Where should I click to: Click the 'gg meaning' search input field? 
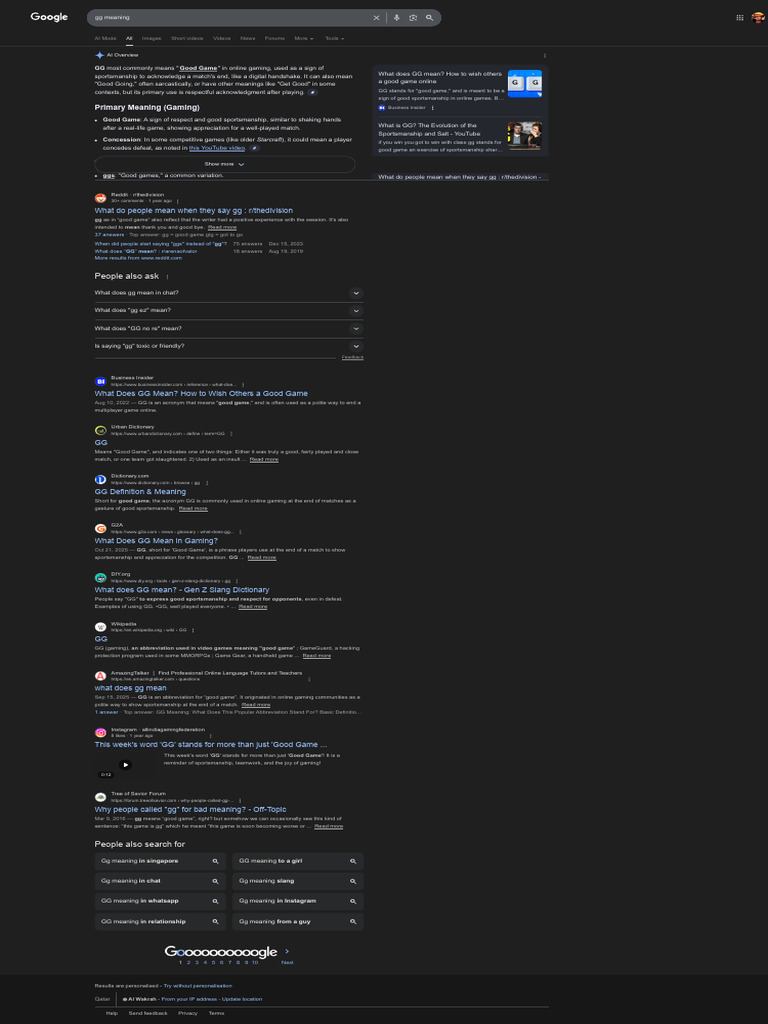pyautogui.click(x=229, y=18)
